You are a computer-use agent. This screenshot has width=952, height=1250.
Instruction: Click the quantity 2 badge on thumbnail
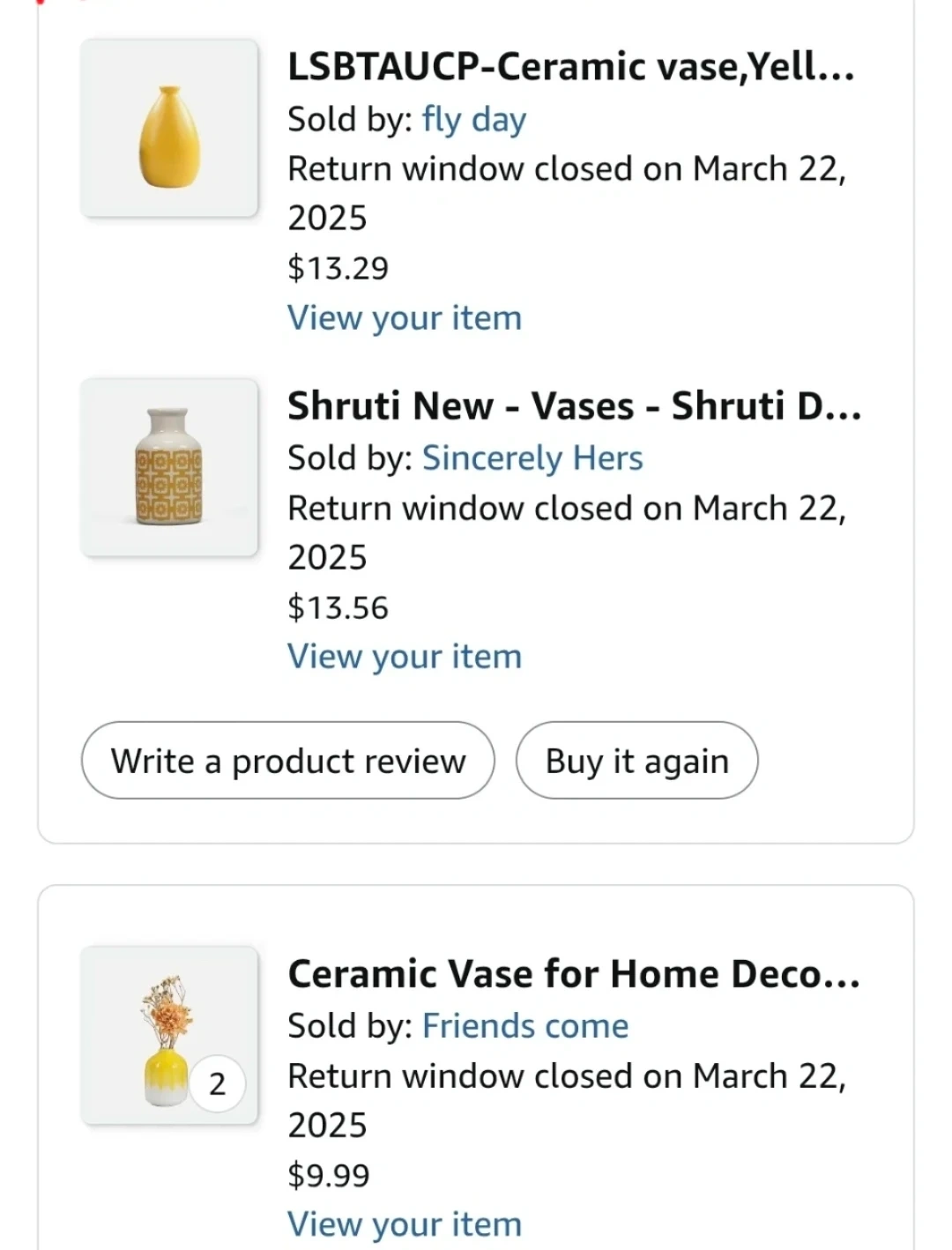tap(217, 1083)
